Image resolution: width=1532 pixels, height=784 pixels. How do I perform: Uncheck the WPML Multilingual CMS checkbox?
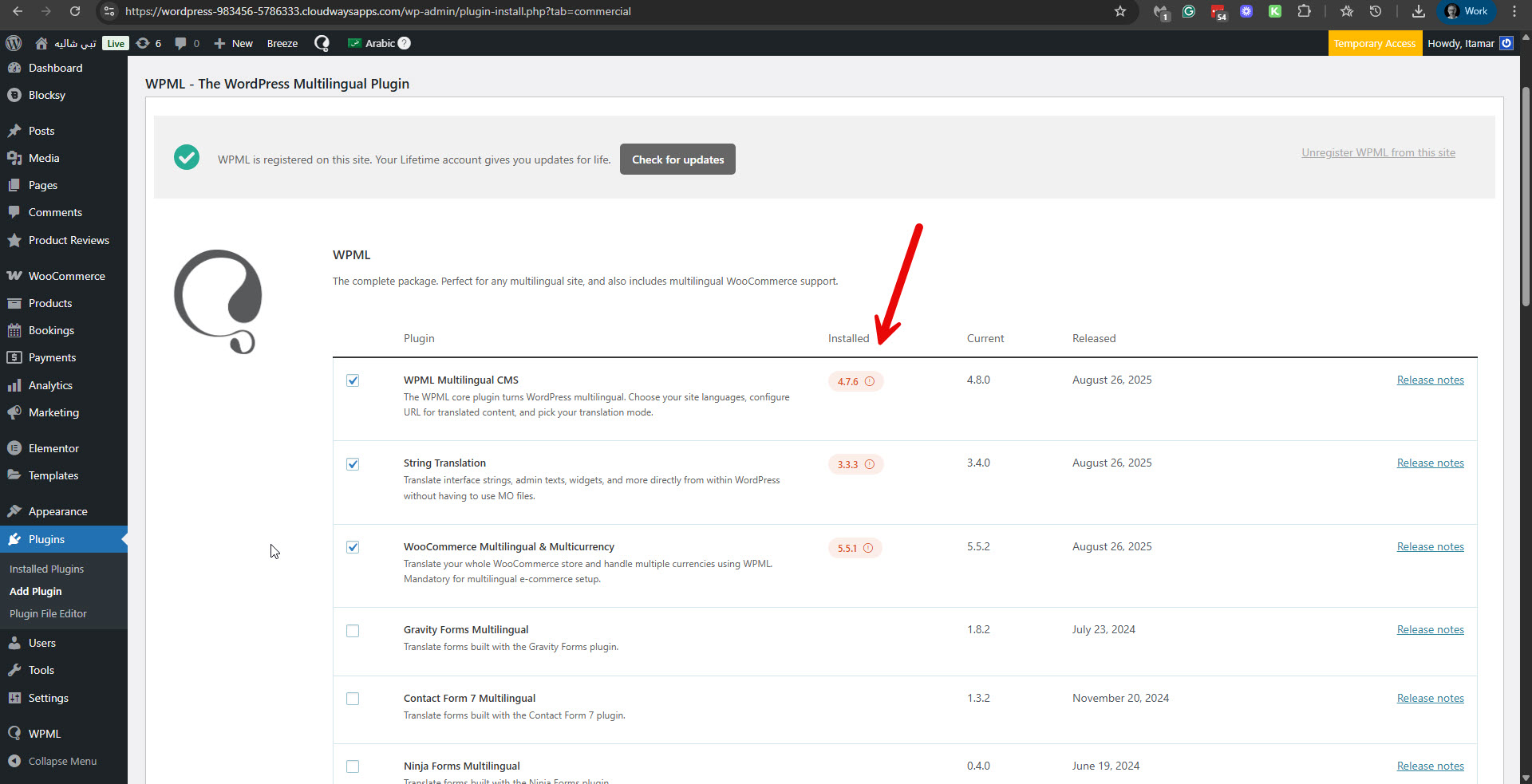click(x=353, y=380)
